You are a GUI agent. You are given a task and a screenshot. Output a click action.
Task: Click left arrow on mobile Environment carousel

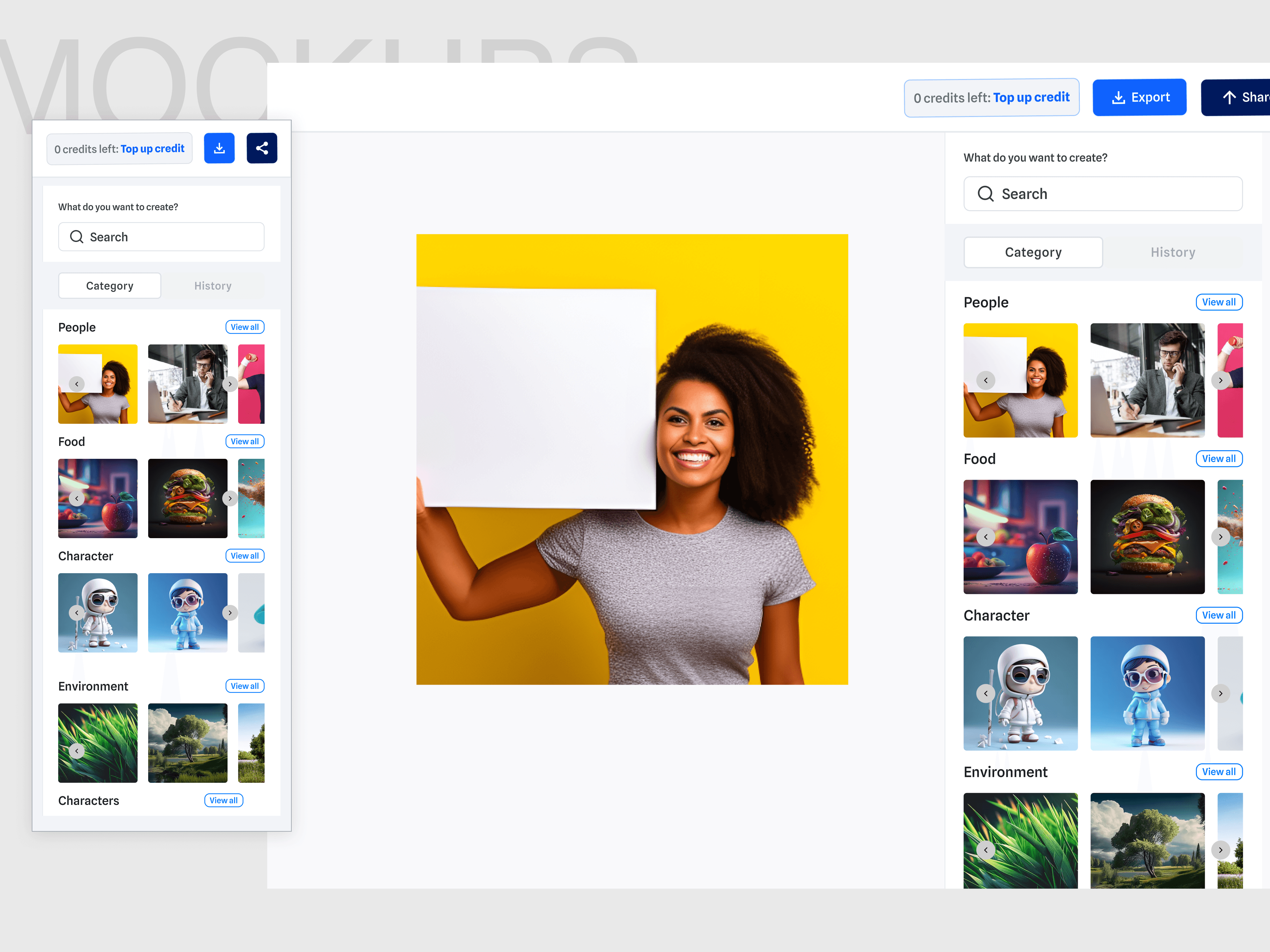pos(77,751)
